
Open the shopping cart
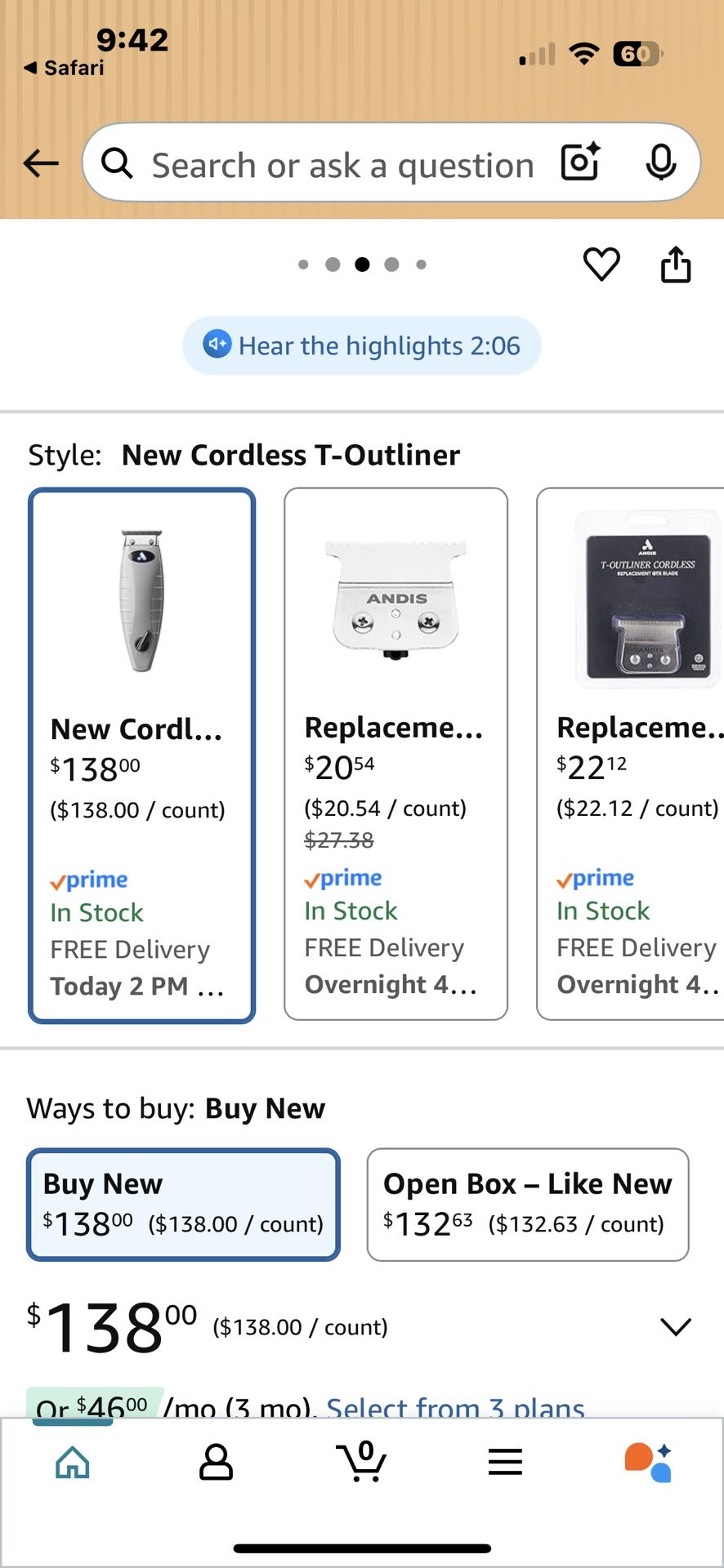(x=361, y=1460)
